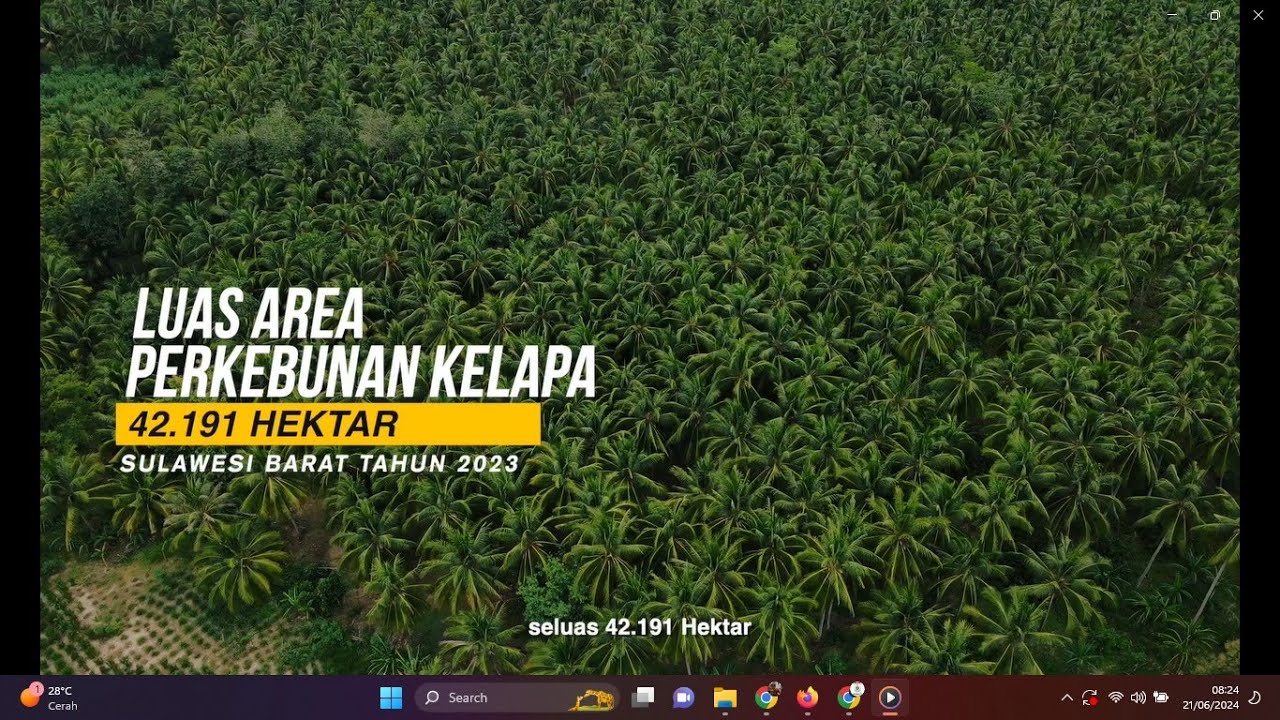1280x720 pixels.
Task: Close the video player window
Action: click(x=1258, y=15)
